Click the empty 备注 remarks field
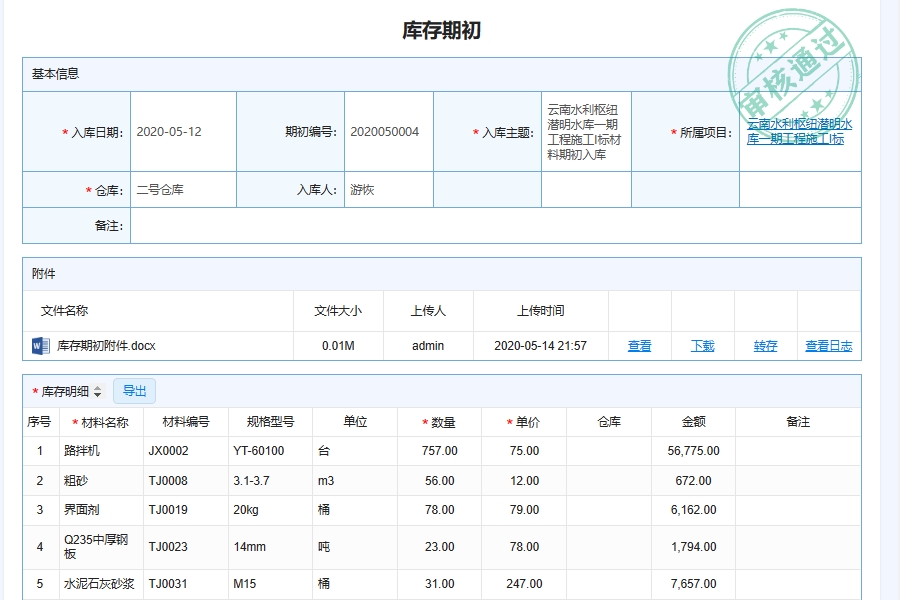This screenshot has height=600, width=900. (496, 226)
